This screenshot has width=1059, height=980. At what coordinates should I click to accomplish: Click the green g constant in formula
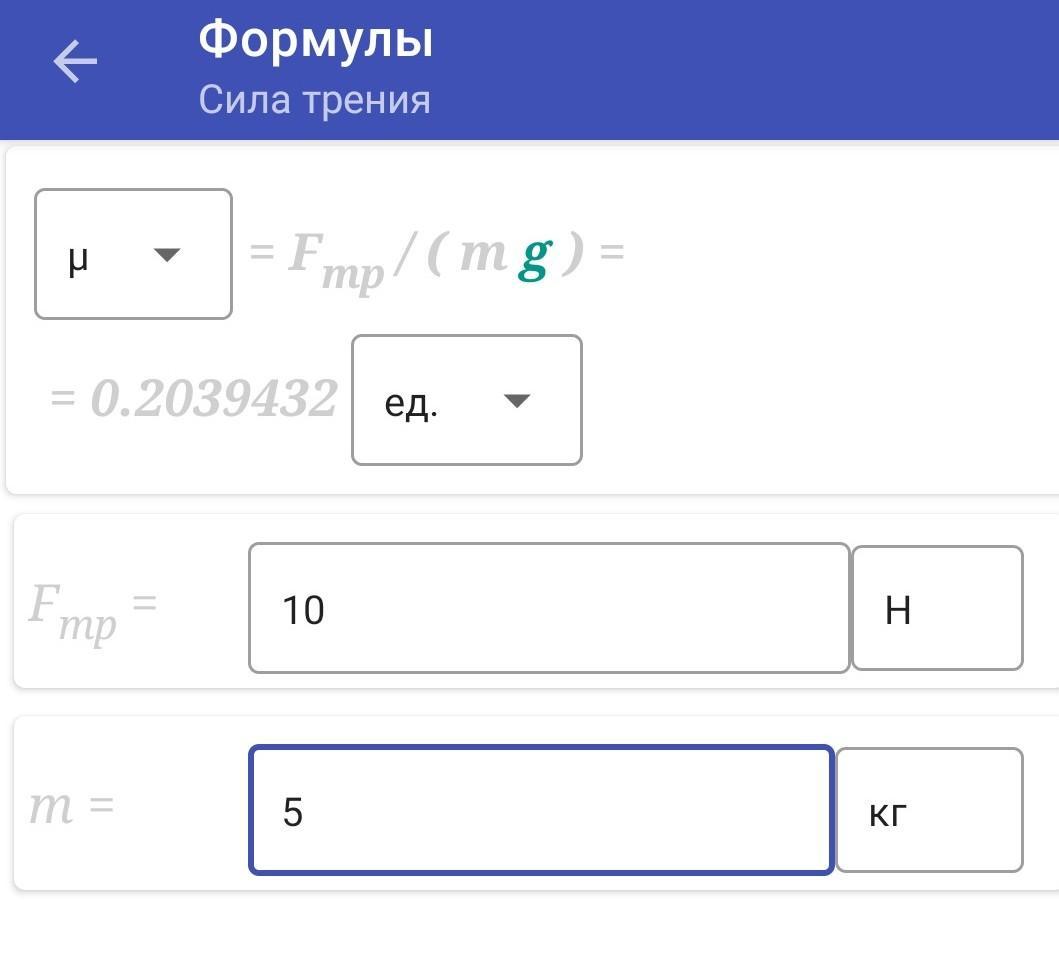[534, 255]
